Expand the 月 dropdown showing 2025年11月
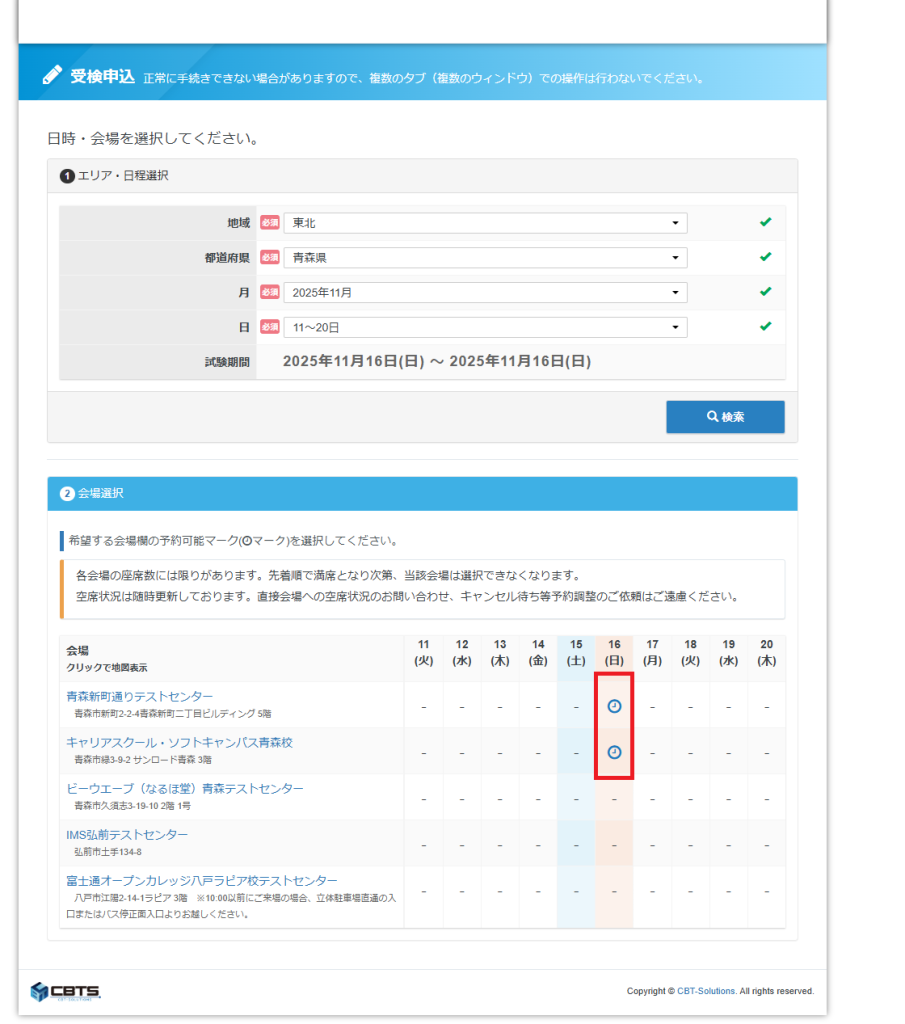 485,293
